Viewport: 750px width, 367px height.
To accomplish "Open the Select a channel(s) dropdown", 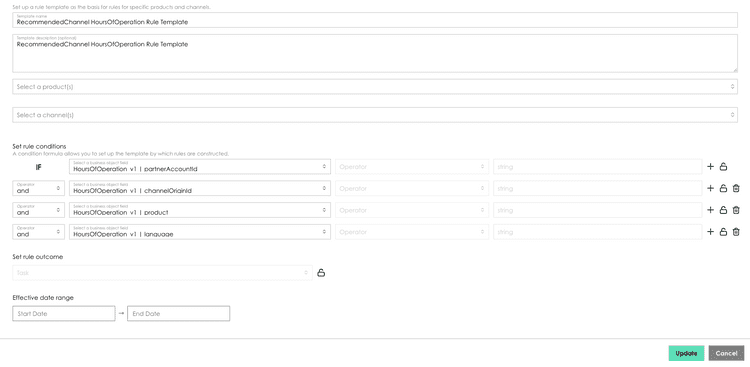I will 375,115.
